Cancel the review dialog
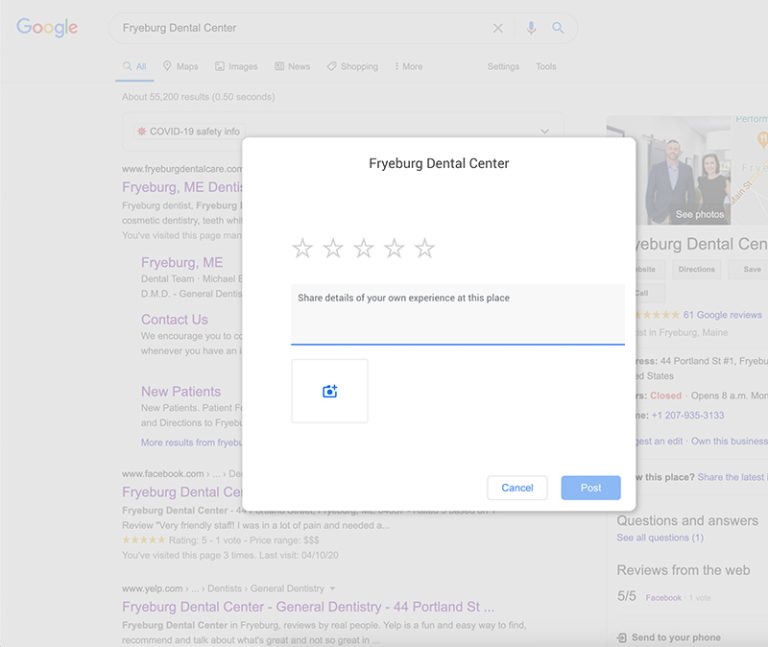The image size is (768, 647). click(517, 487)
